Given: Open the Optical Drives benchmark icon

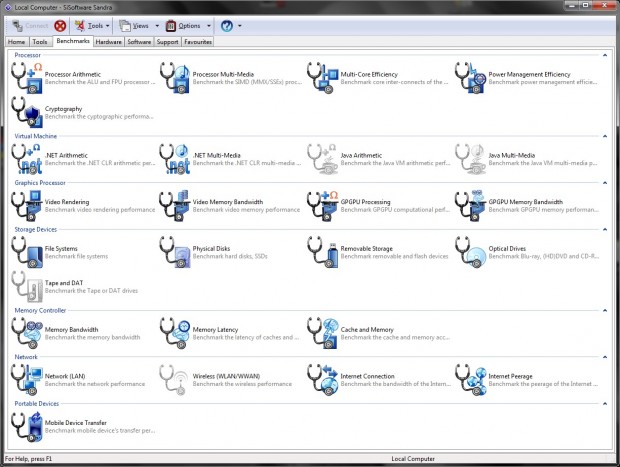Looking at the screenshot, I should coord(471,252).
